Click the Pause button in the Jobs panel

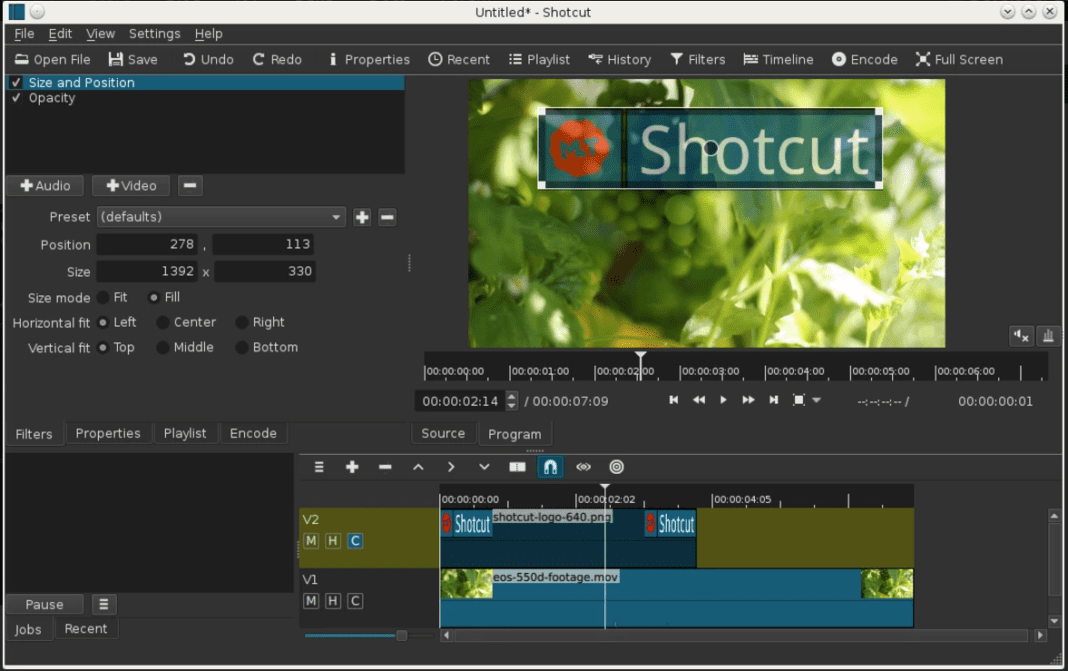(43, 604)
